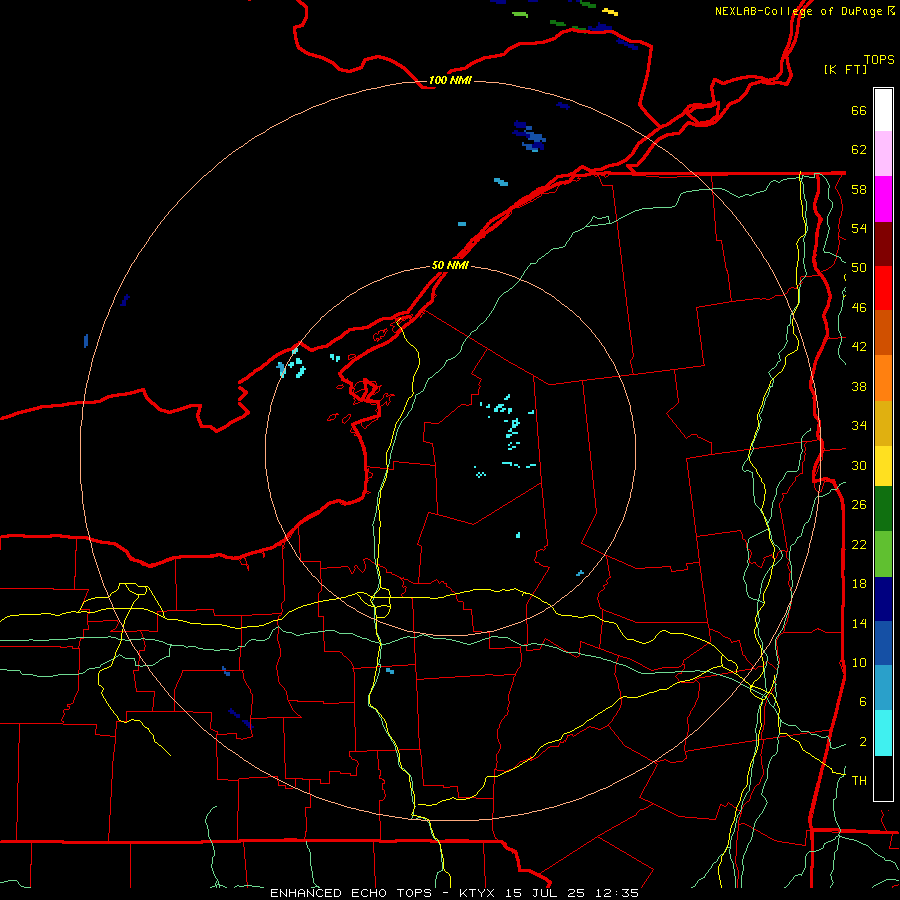Select the dark green legend swatch
The height and width of the screenshot is (900, 900).
tap(883, 509)
